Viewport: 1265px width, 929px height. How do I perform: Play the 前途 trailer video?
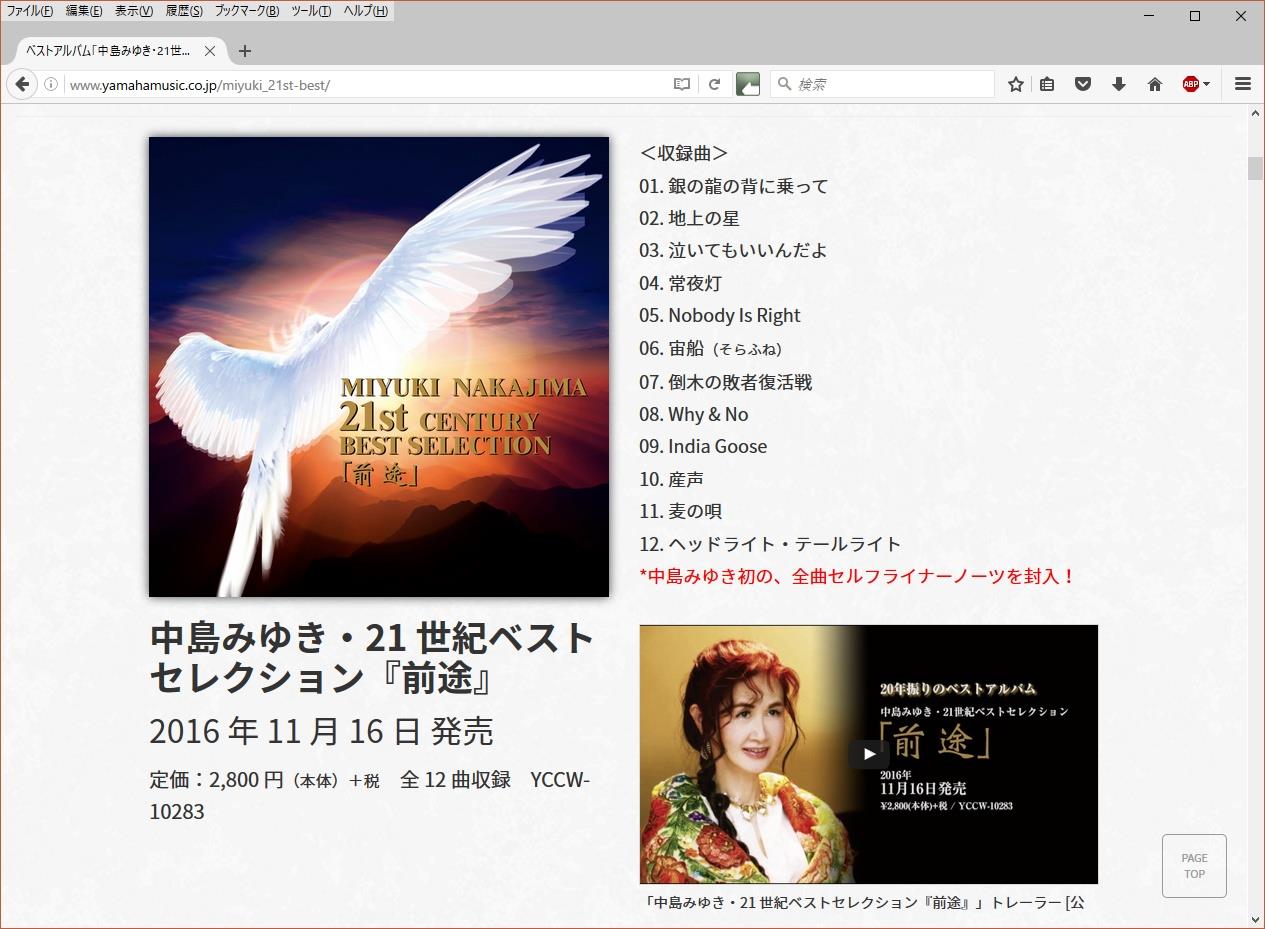click(x=869, y=754)
